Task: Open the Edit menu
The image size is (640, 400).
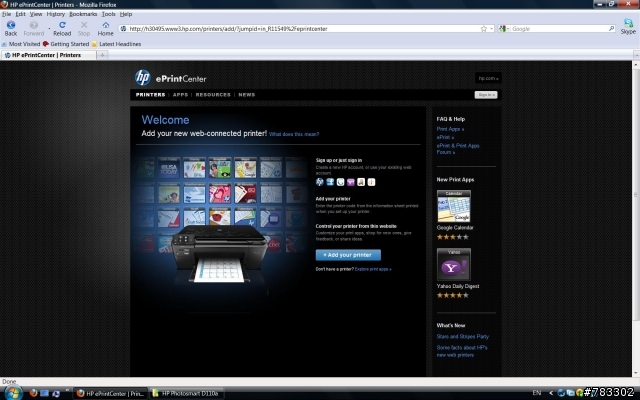Action: click(x=20, y=14)
